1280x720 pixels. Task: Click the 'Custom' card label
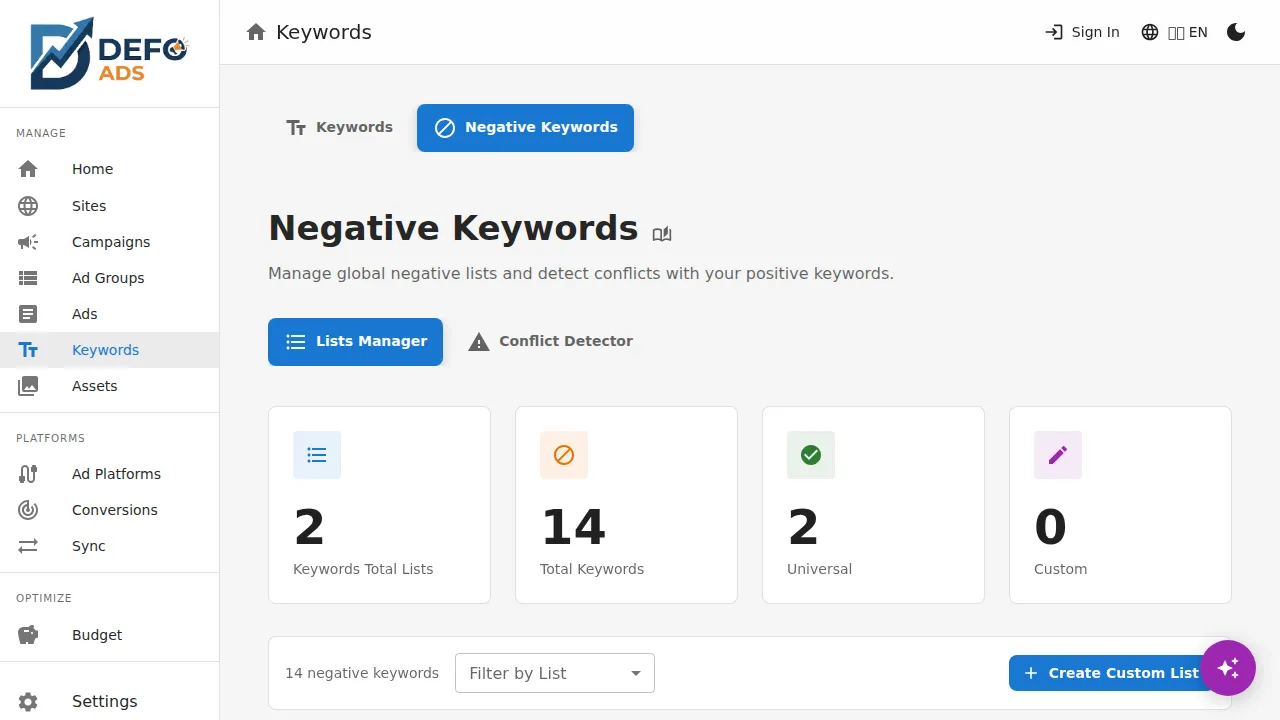click(1060, 569)
